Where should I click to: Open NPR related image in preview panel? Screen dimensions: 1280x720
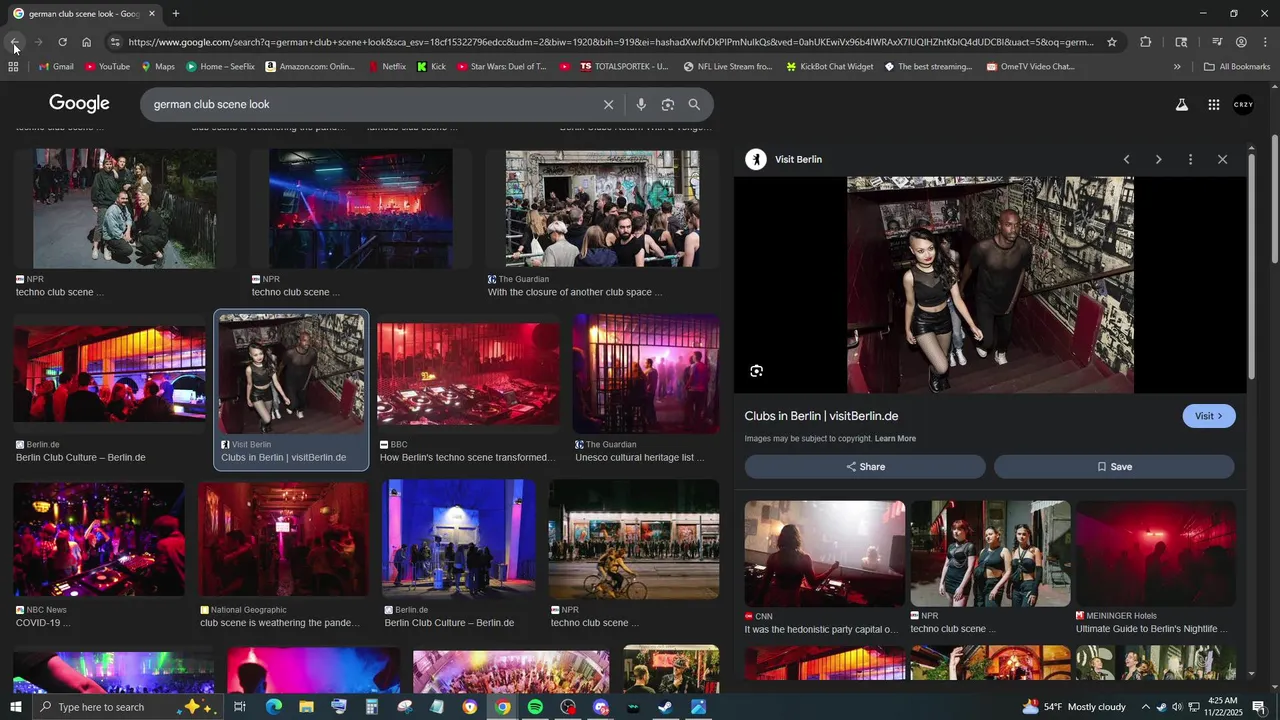990,554
